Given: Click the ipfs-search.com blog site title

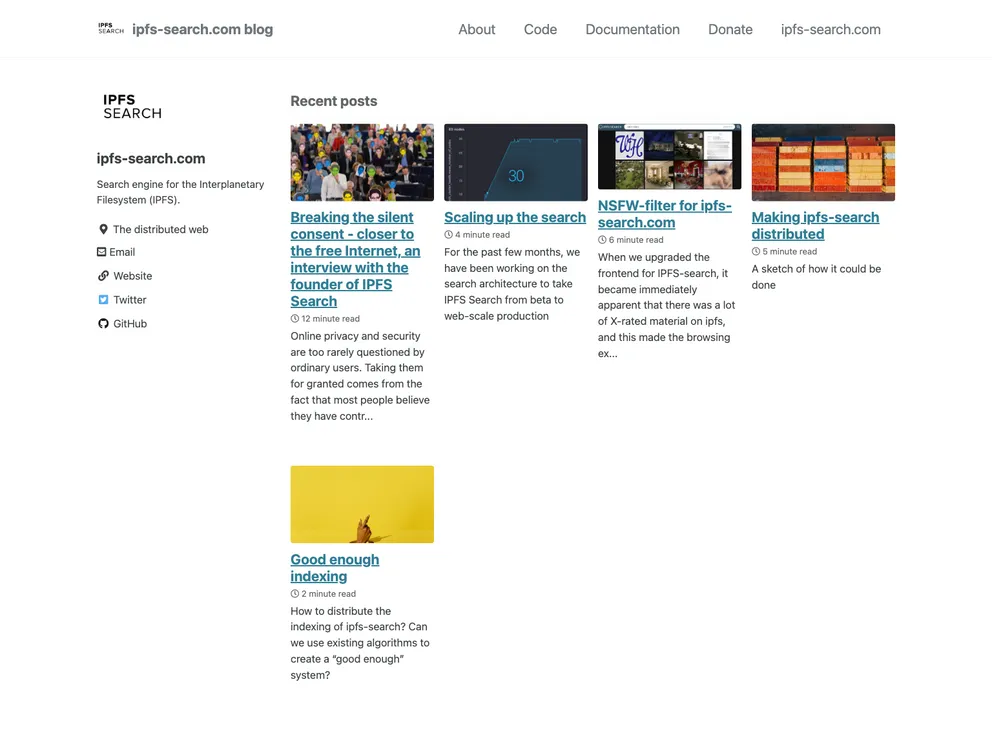Looking at the screenshot, I should coord(202,29).
